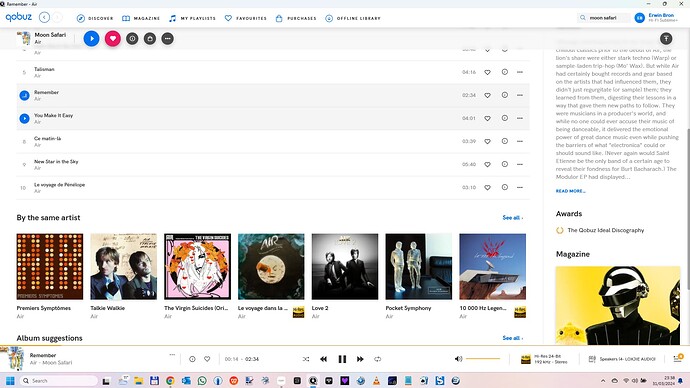690x388 pixels.
Task: Click Read More under album description
Action: (570, 191)
